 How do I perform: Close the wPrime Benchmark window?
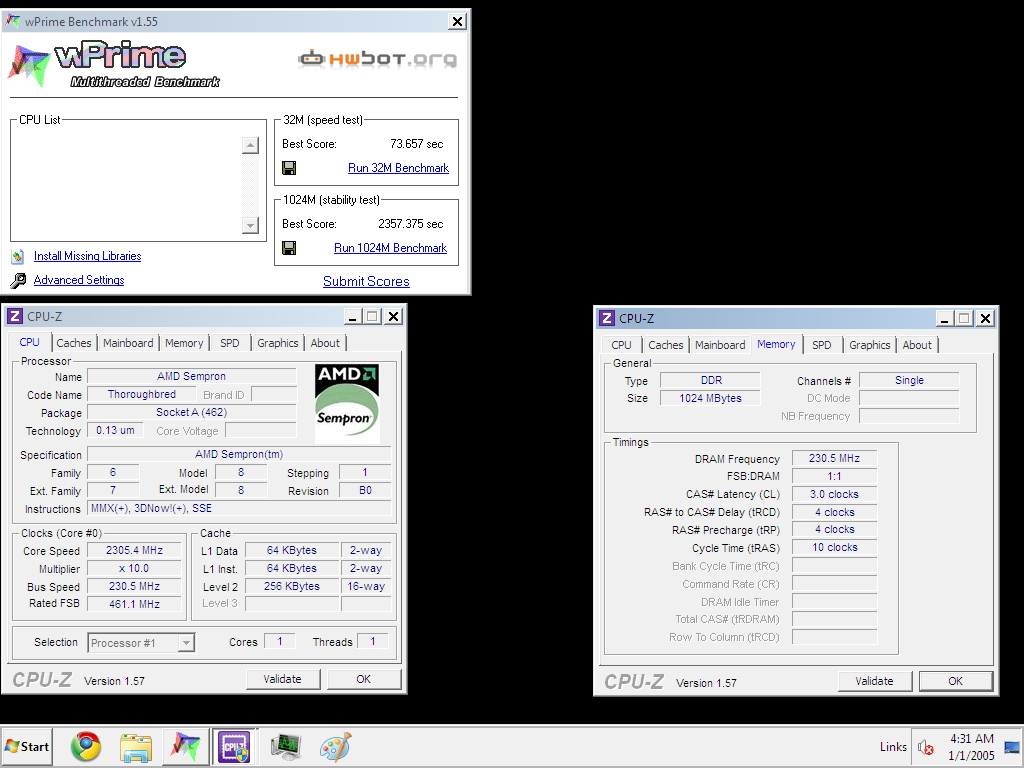[x=458, y=22]
